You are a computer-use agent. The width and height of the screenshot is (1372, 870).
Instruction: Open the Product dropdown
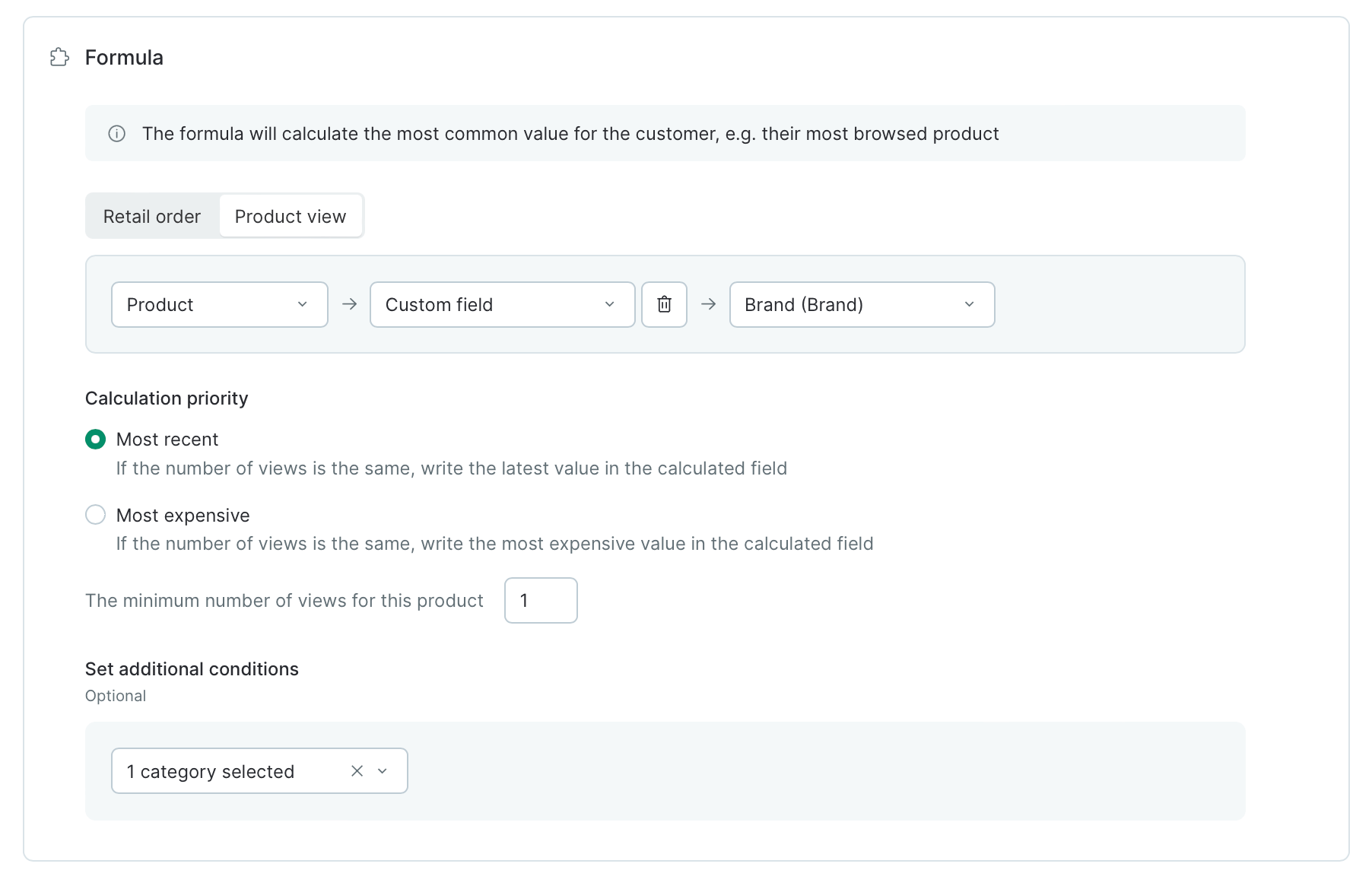click(220, 304)
